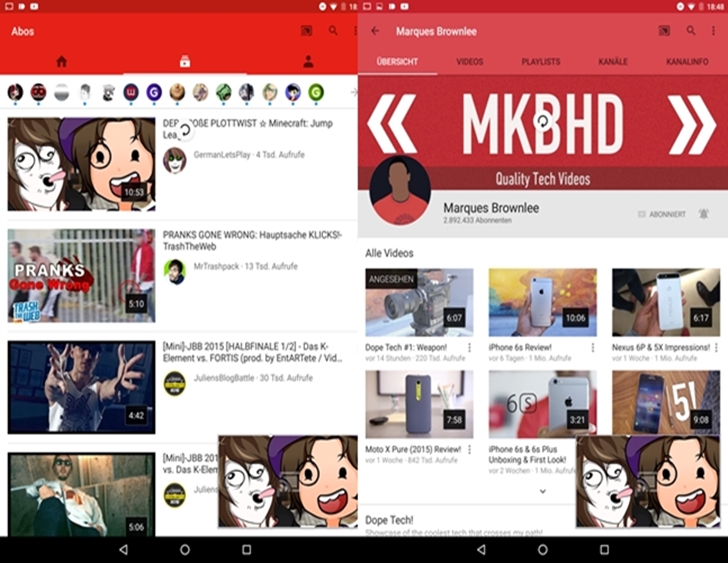This screenshot has height=563, width=728.
Task: Tap Marques Brownlee profile picture
Action: pyautogui.click(x=400, y=191)
